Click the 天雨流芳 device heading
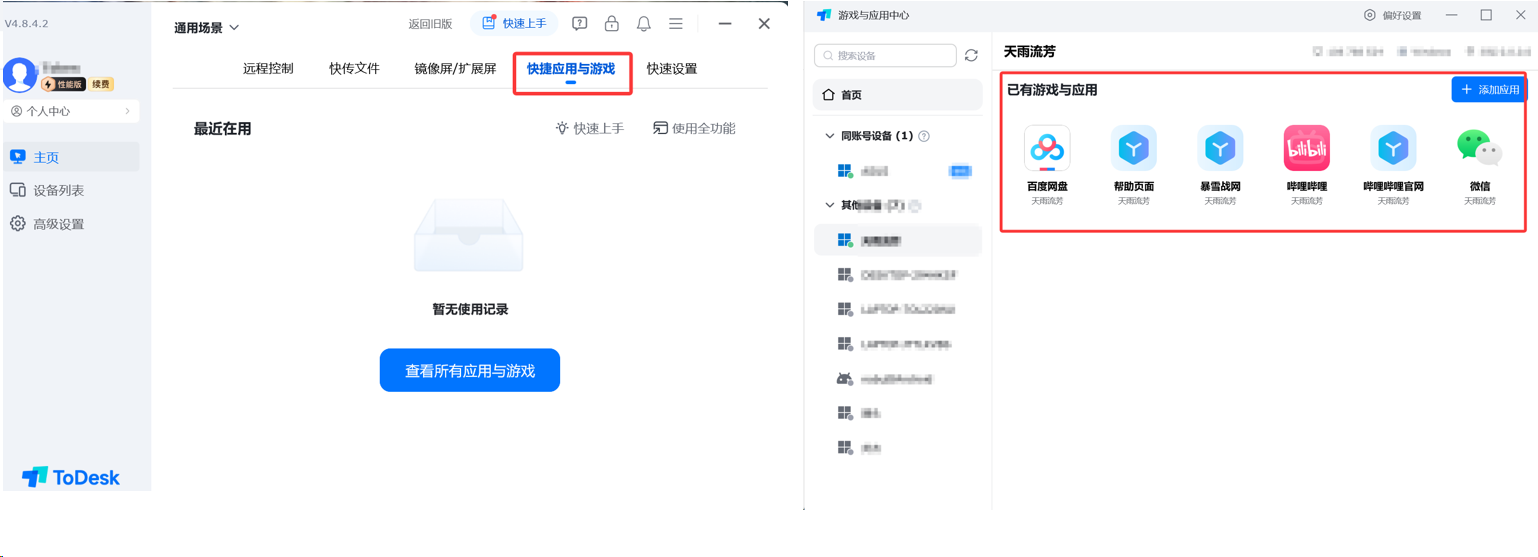 [x=1030, y=51]
